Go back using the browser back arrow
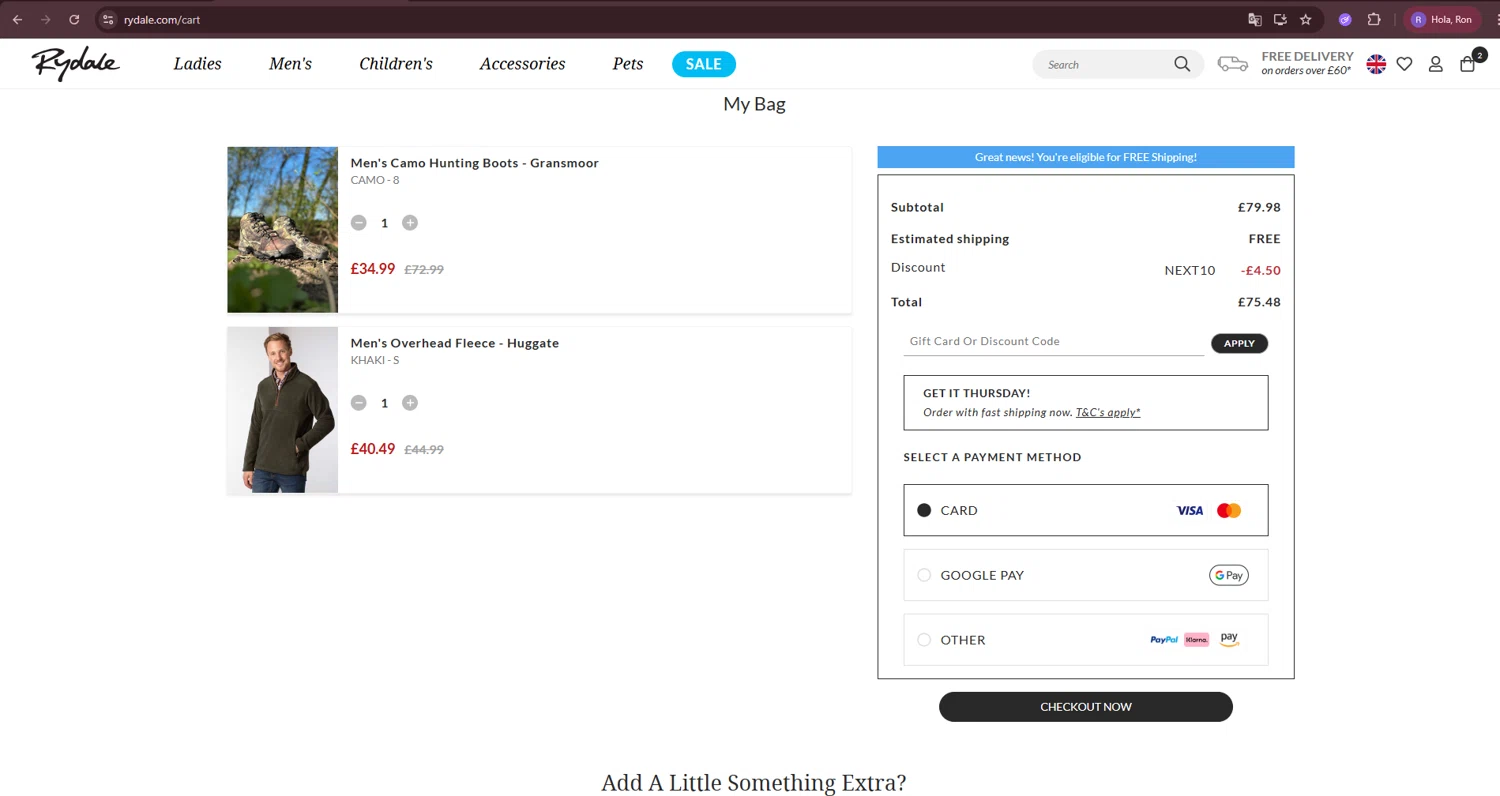The image size is (1500, 796). 17,19
